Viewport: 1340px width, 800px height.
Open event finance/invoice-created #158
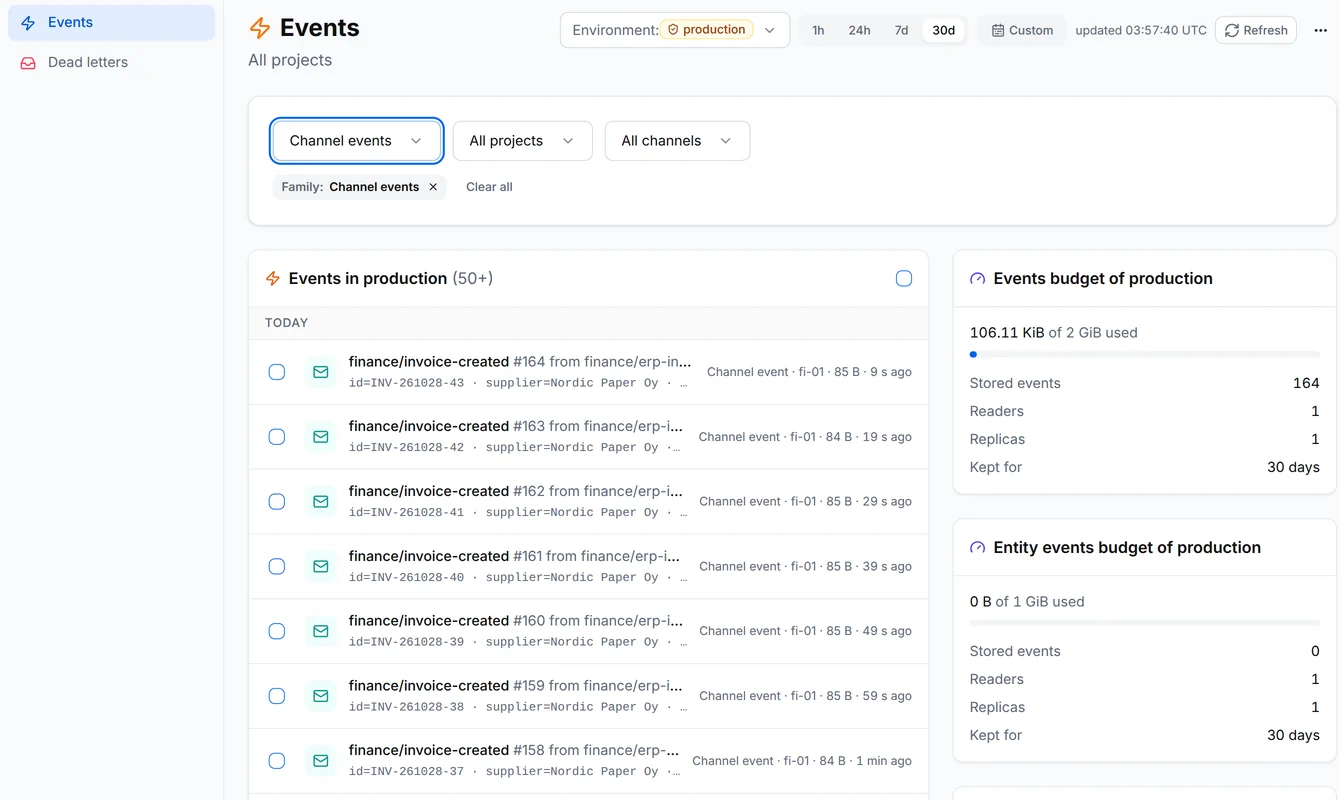pos(588,761)
